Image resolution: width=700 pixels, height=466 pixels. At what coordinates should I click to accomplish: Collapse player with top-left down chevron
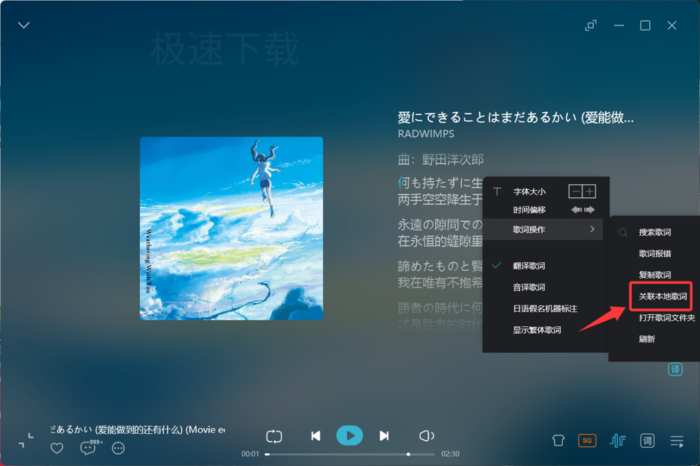pos(24,25)
